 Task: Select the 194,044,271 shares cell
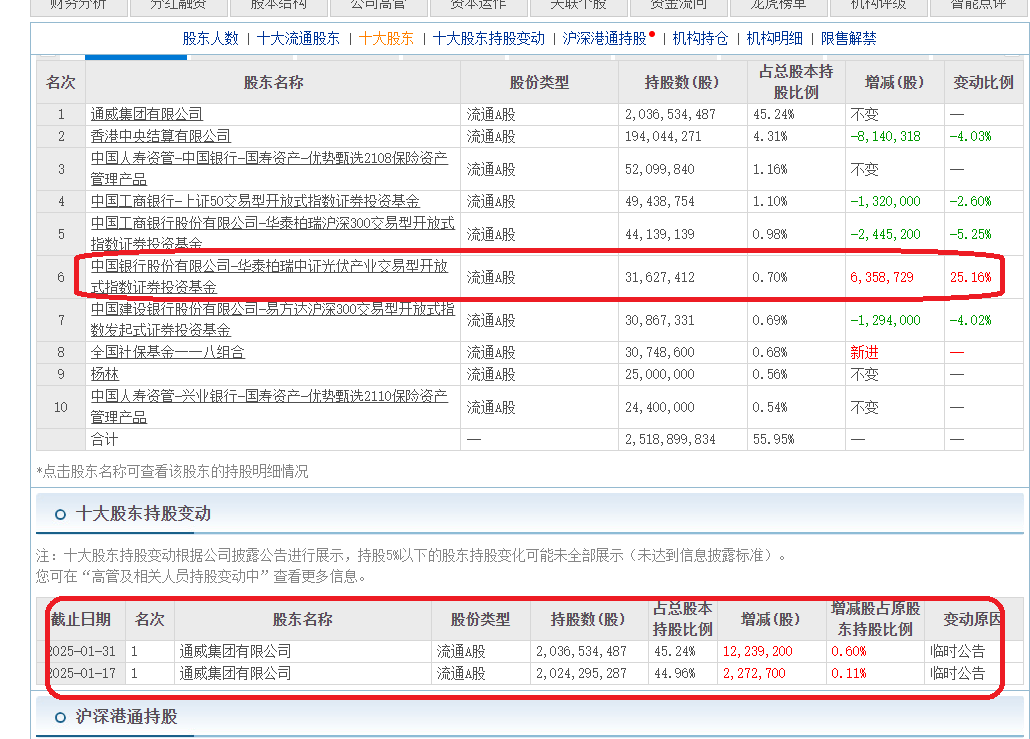(663, 136)
